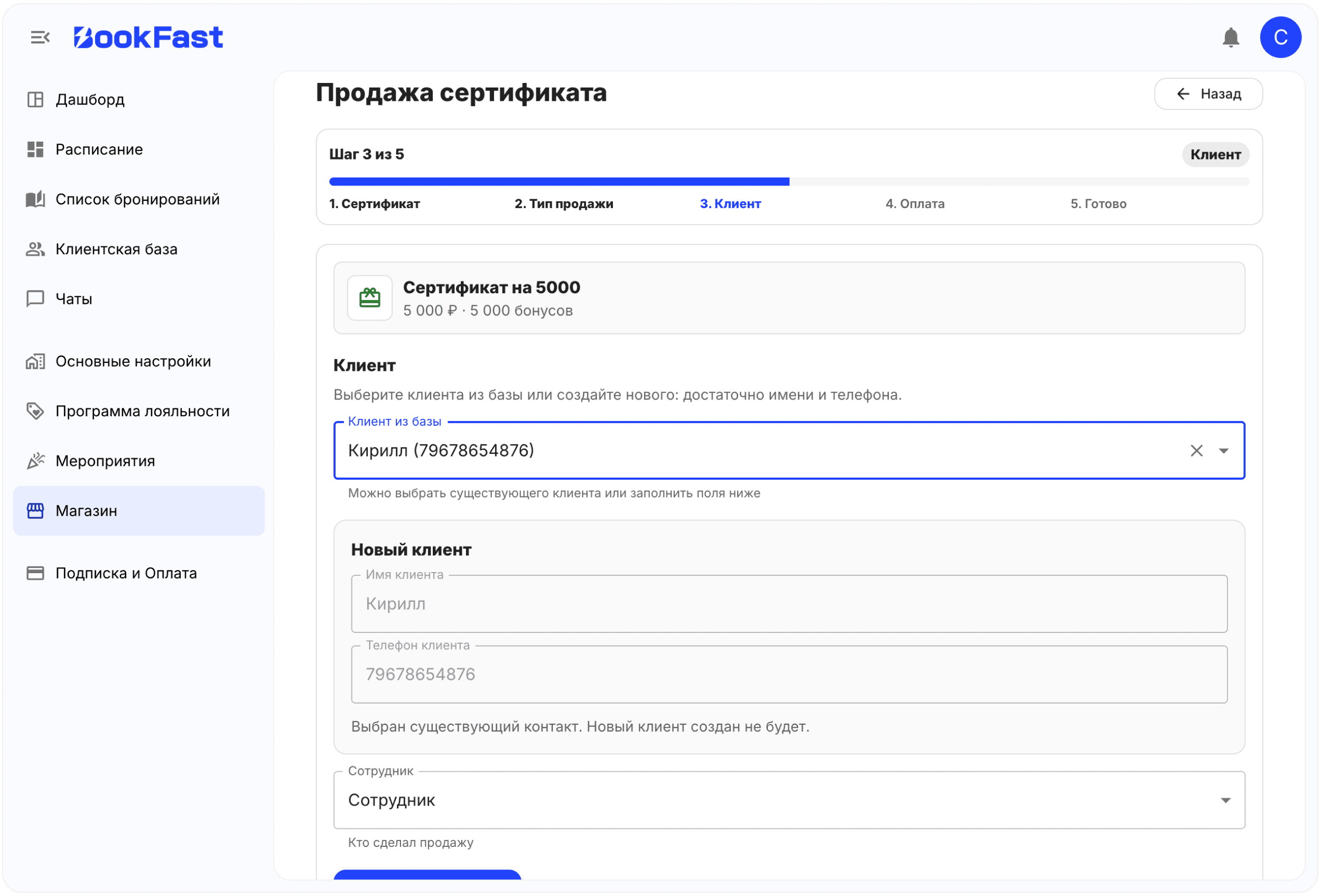Click the Телефон клиента field
The height and width of the screenshot is (896, 1321).
click(x=789, y=674)
